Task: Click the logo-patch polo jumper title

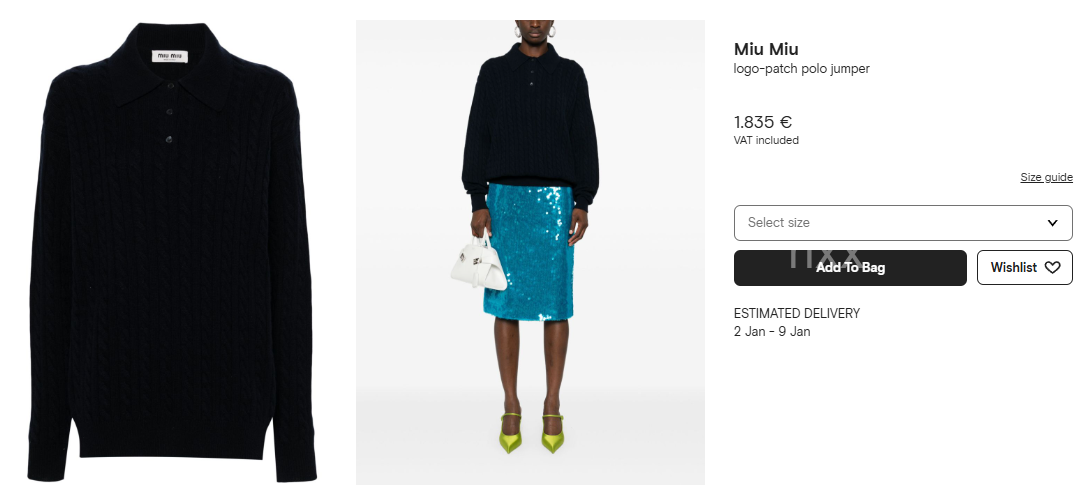Action: pyautogui.click(x=802, y=69)
